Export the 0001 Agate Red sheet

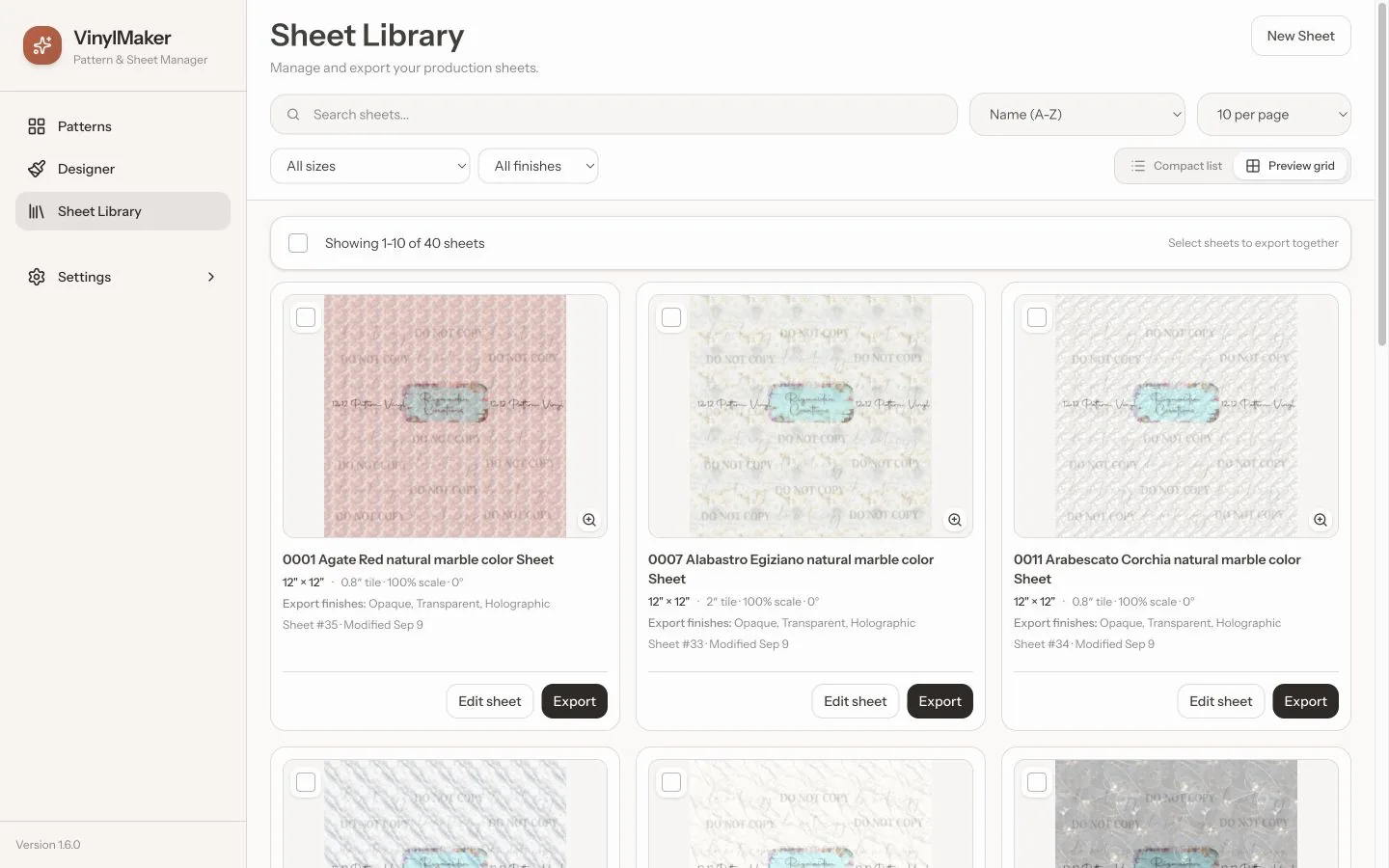[574, 701]
